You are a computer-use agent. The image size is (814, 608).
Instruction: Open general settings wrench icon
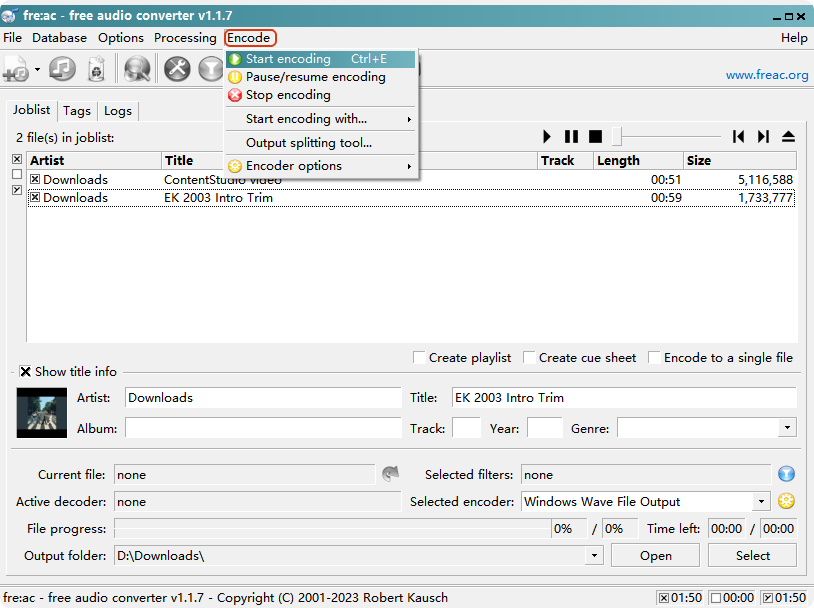[x=177, y=69]
